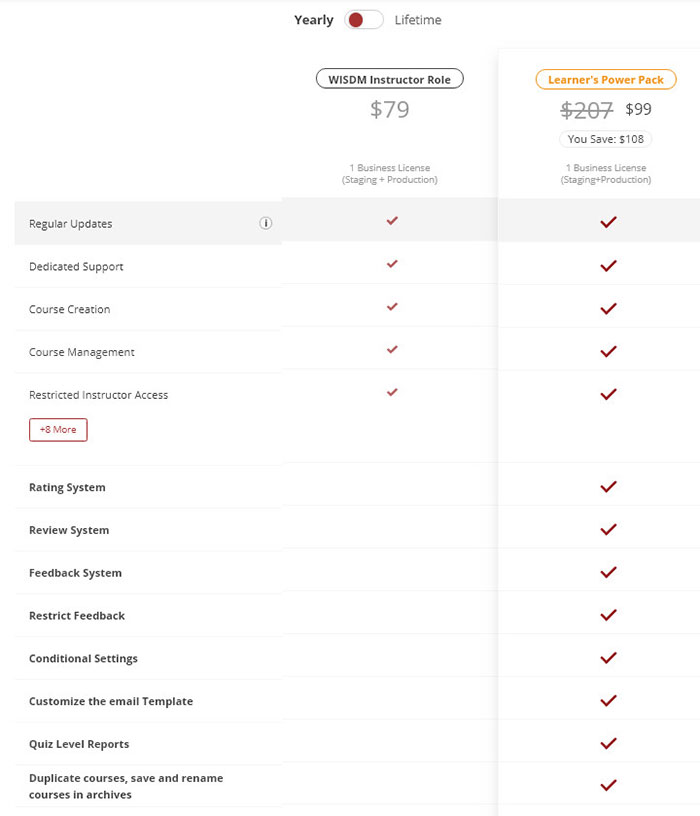Click the $79 Instructor Role price
Screen dimensions: 700x816
pyautogui.click(x=390, y=109)
